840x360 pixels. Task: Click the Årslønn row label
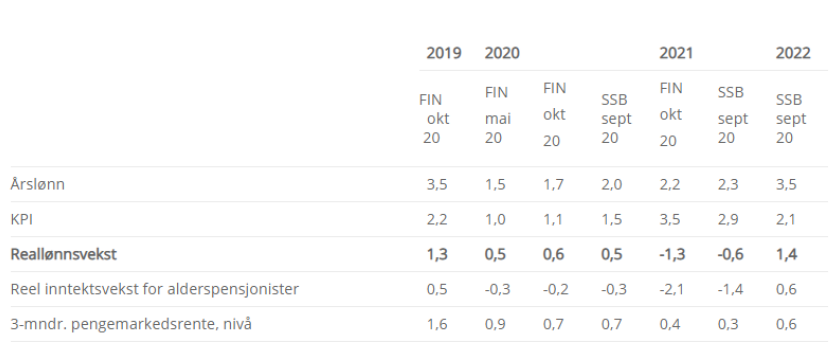38,184
